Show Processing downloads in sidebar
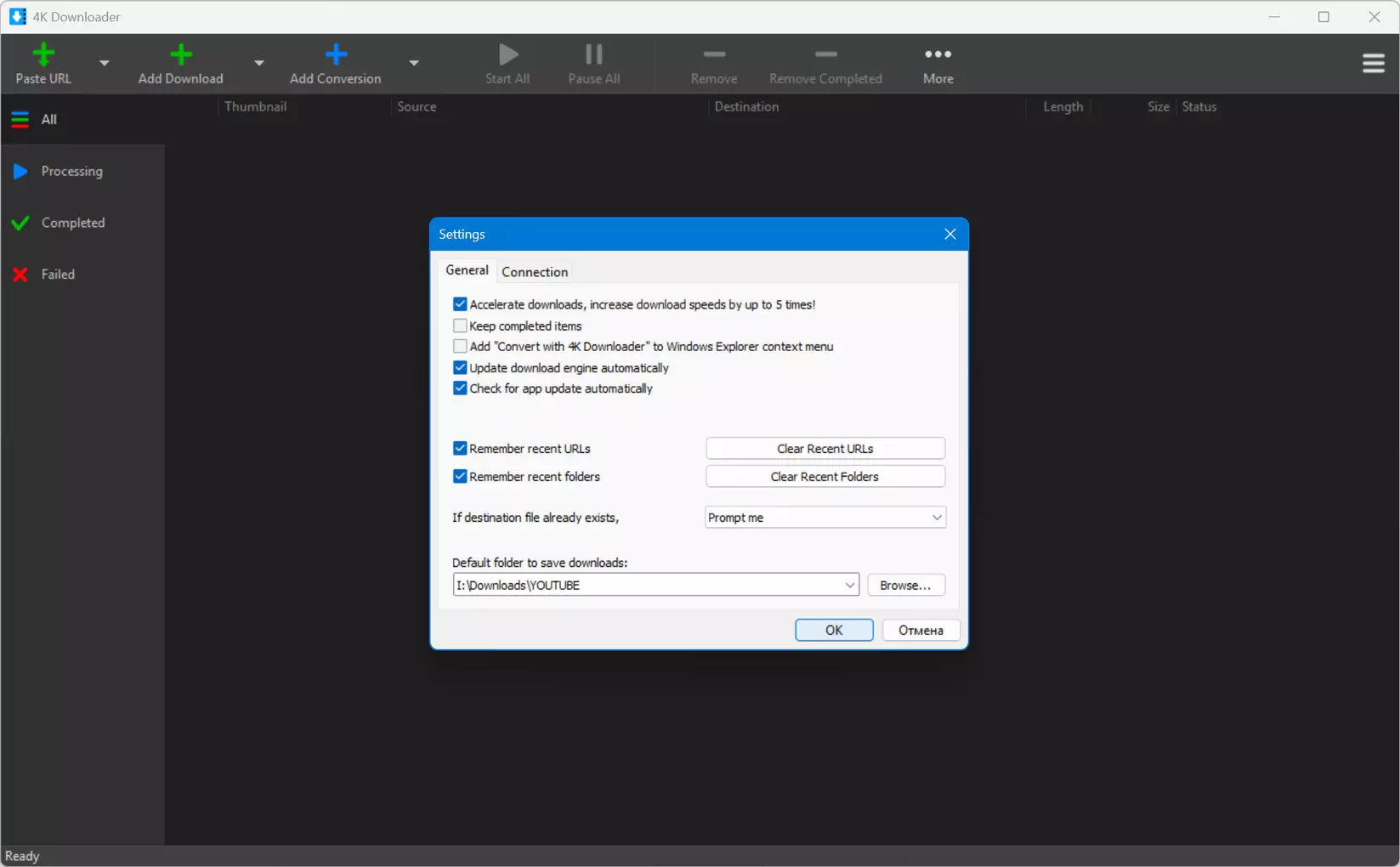The image size is (1400, 867). (82, 172)
